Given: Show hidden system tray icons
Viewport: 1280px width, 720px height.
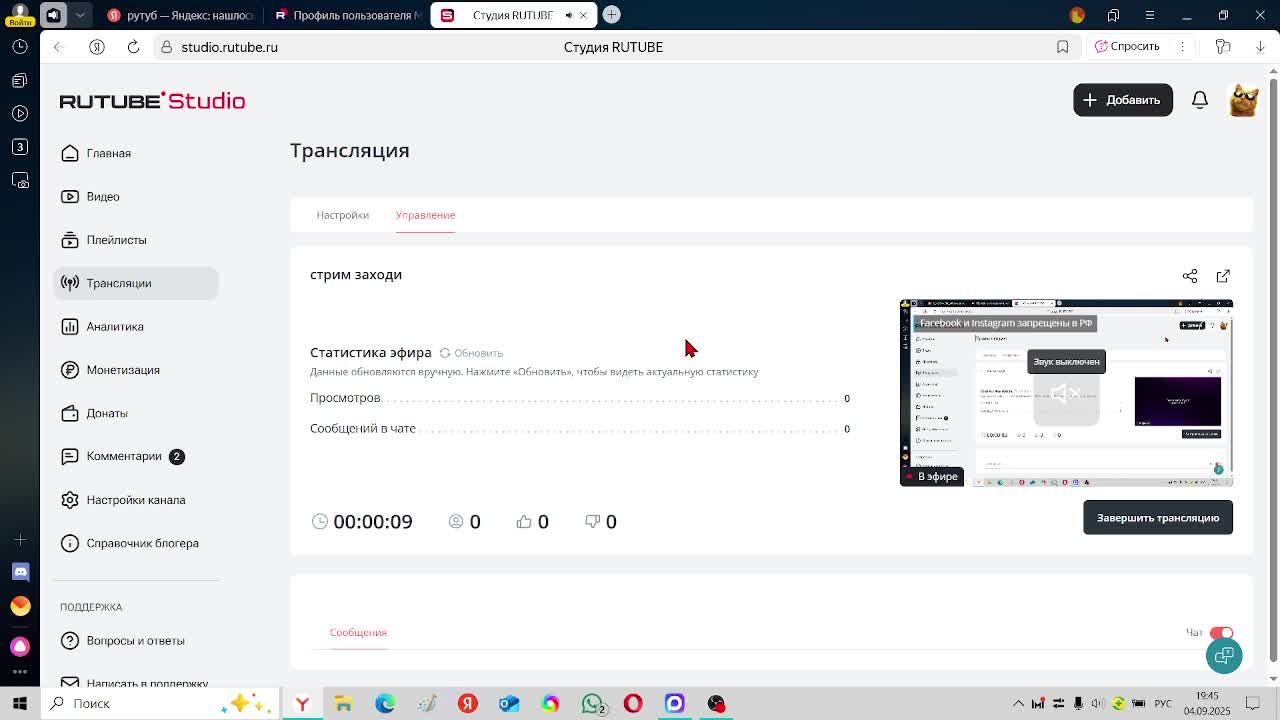Looking at the screenshot, I should [x=1018, y=703].
